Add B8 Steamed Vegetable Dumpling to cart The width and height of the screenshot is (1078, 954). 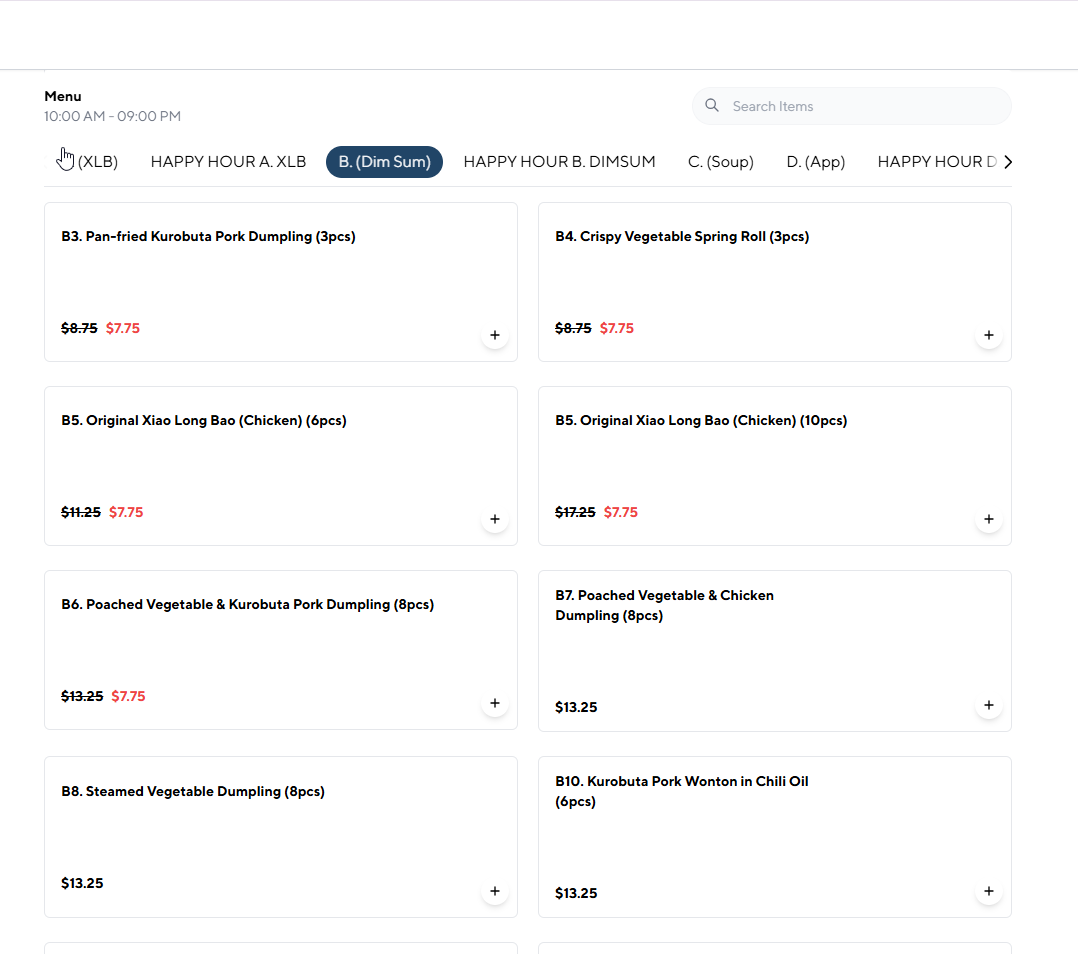tap(494, 891)
